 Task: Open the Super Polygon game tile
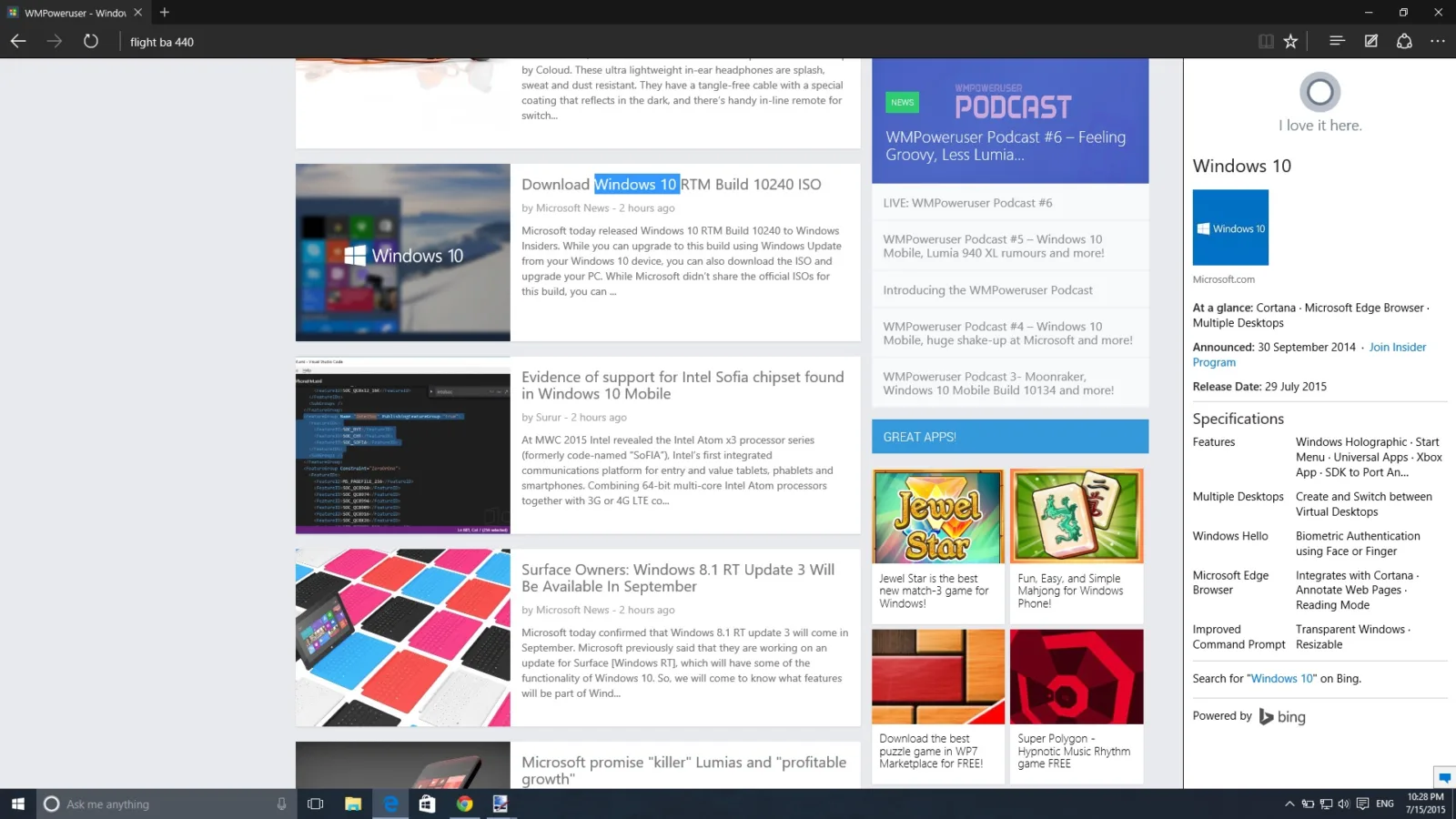(x=1077, y=706)
